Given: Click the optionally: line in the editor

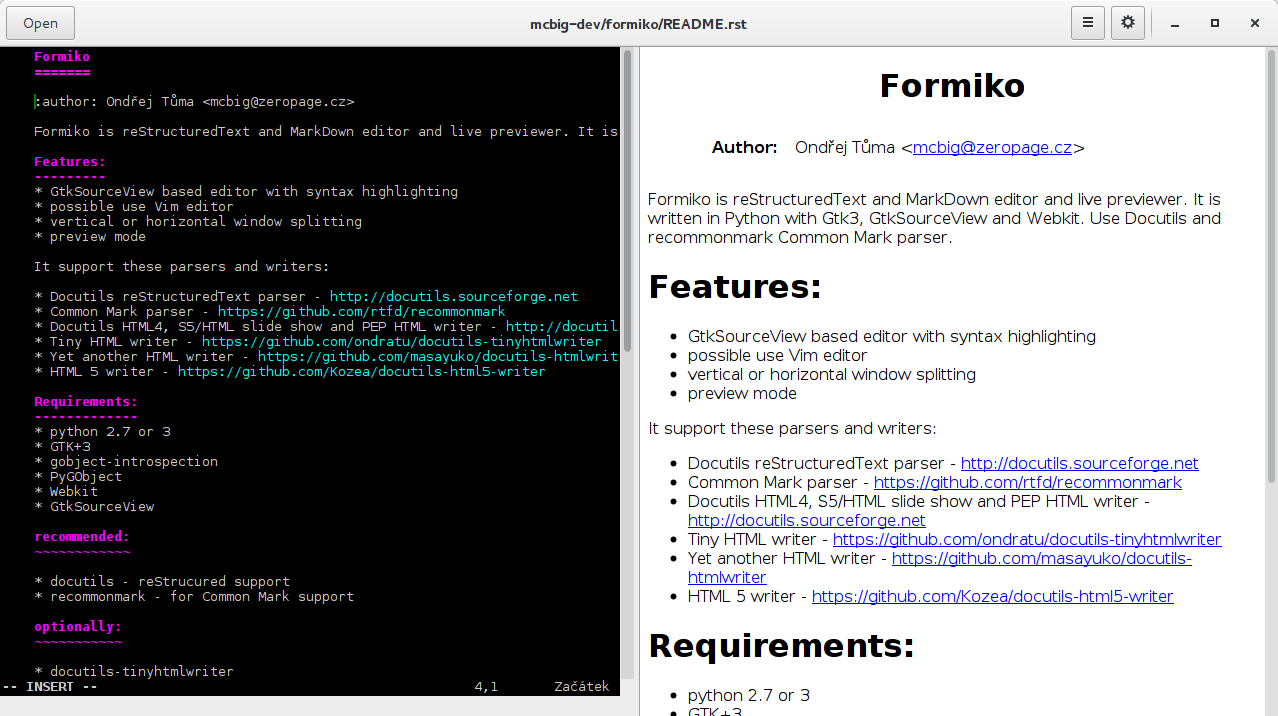Looking at the screenshot, I should pos(80,626).
